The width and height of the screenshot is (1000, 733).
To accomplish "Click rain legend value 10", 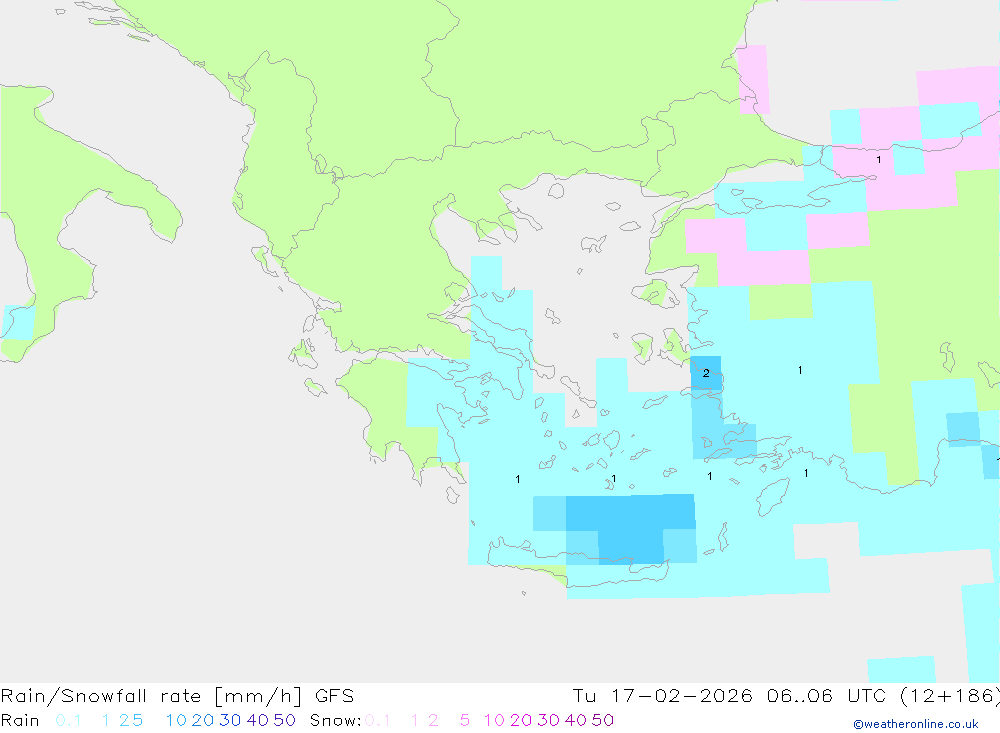I will [176, 720].
